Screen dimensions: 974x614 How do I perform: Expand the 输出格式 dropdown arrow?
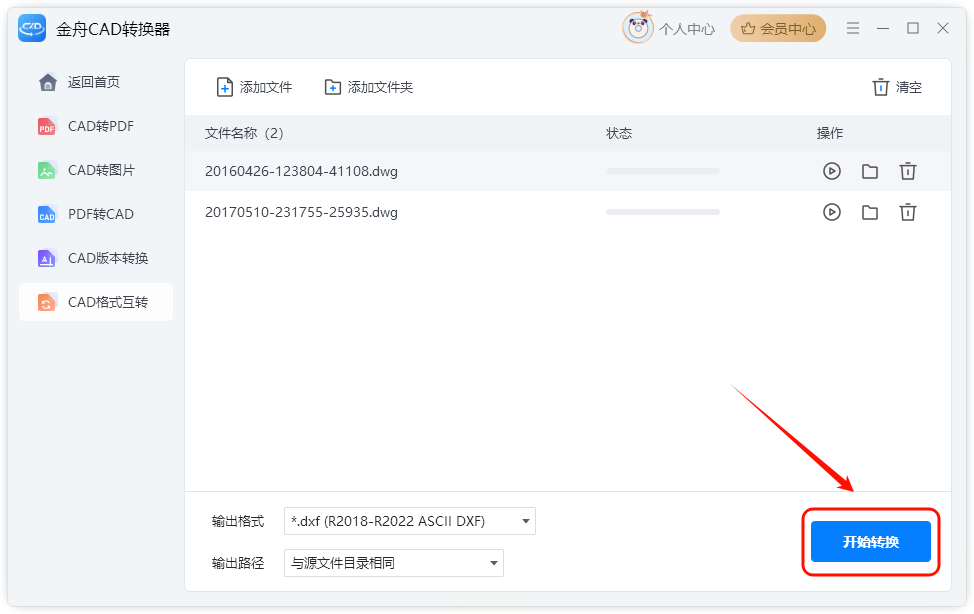coord(526,521)
